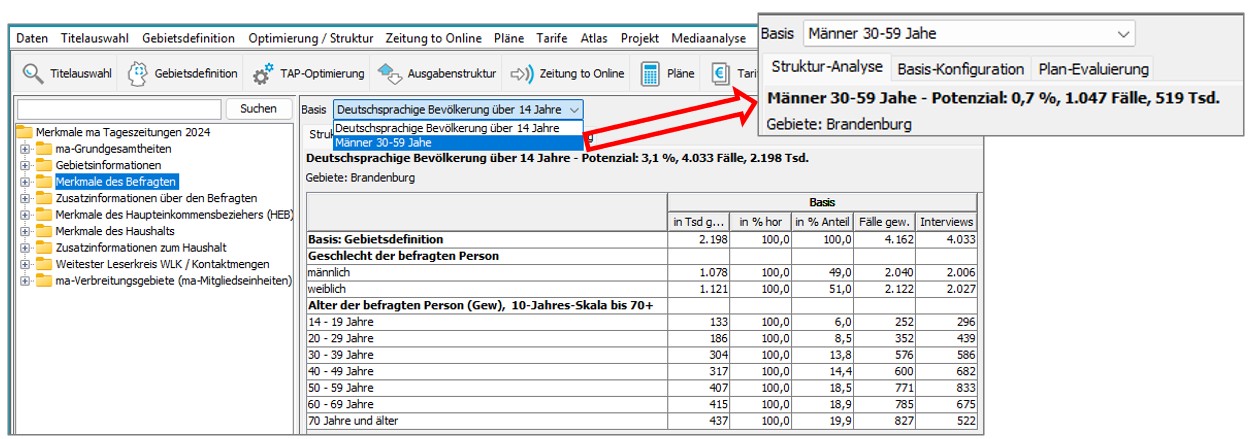Viewport: 1253px width, 439px height.
Task: Select the '70 Jahre und älter' row label
Action: pos(353,421)
